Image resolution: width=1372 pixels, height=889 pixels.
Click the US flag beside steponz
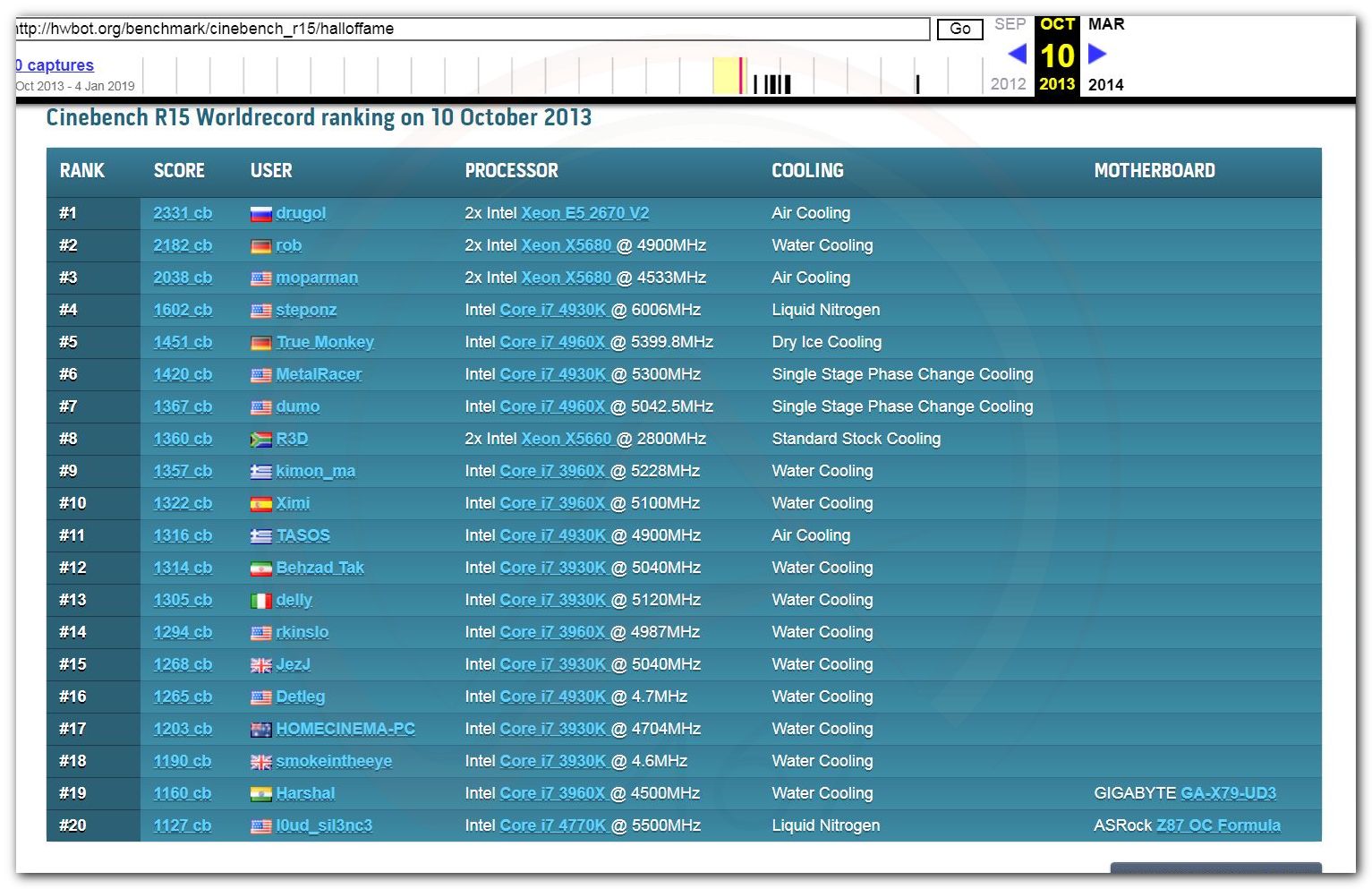pos(260,311)
